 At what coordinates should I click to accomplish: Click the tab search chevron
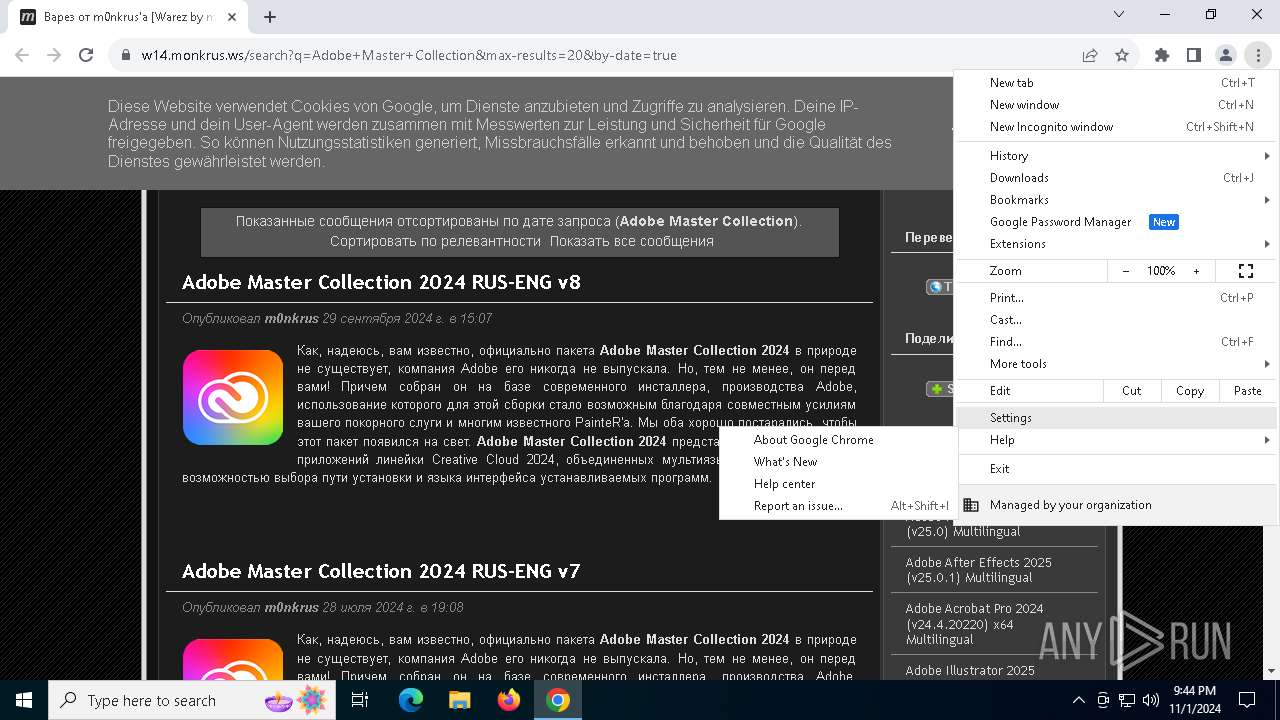1119,14
